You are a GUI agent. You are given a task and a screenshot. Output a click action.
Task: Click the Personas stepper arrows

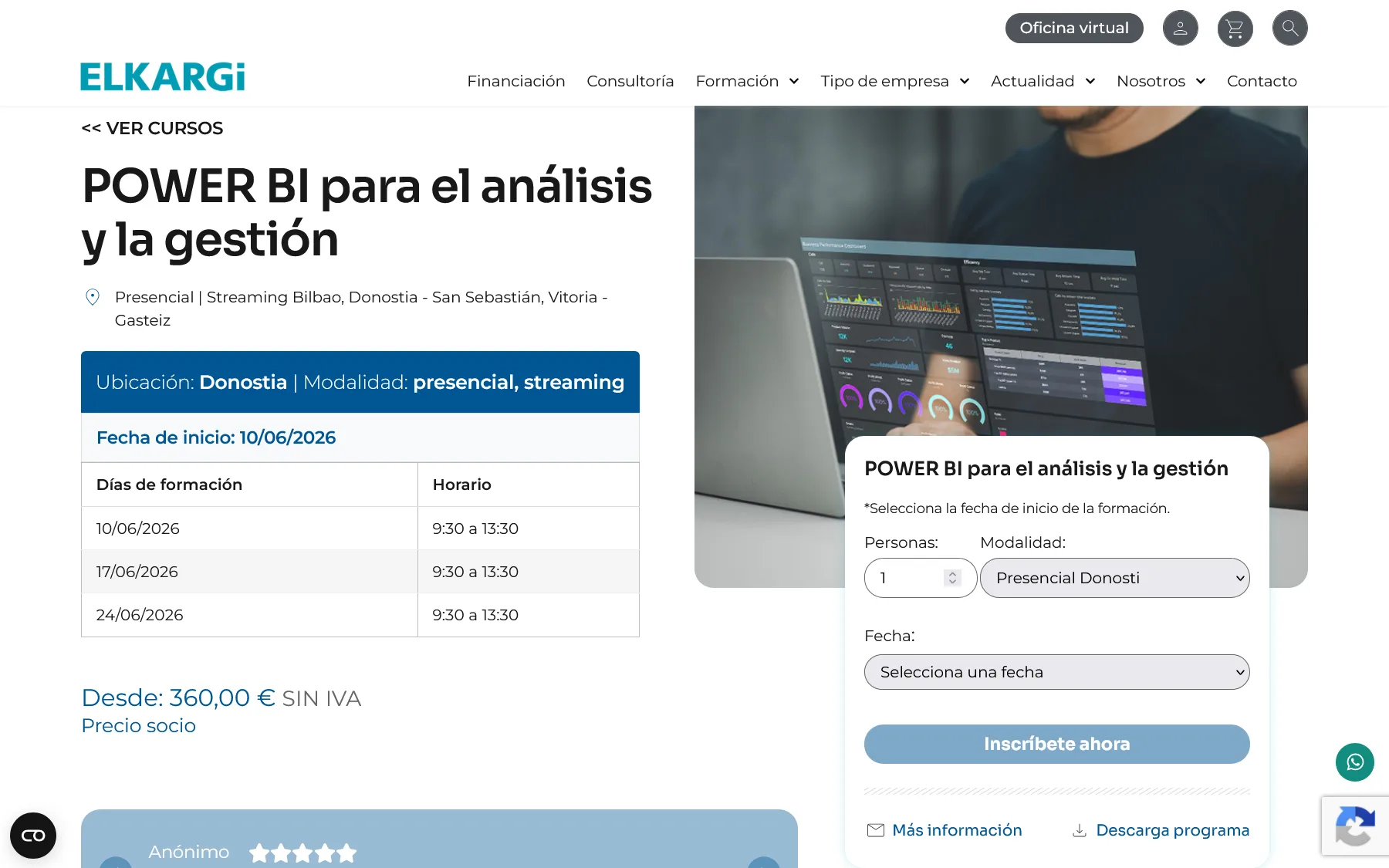(x=952, y=578)
